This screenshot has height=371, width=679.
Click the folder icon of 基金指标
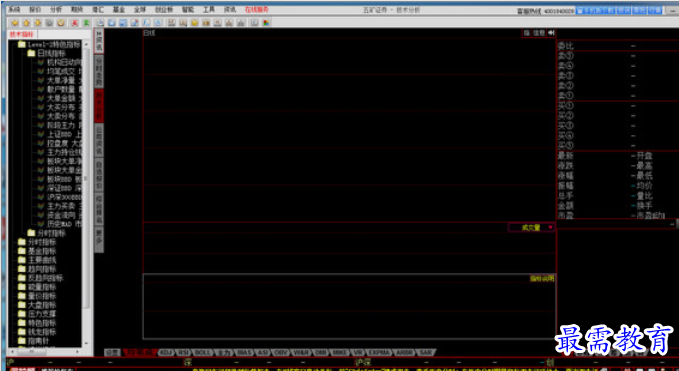pos(22,251)
